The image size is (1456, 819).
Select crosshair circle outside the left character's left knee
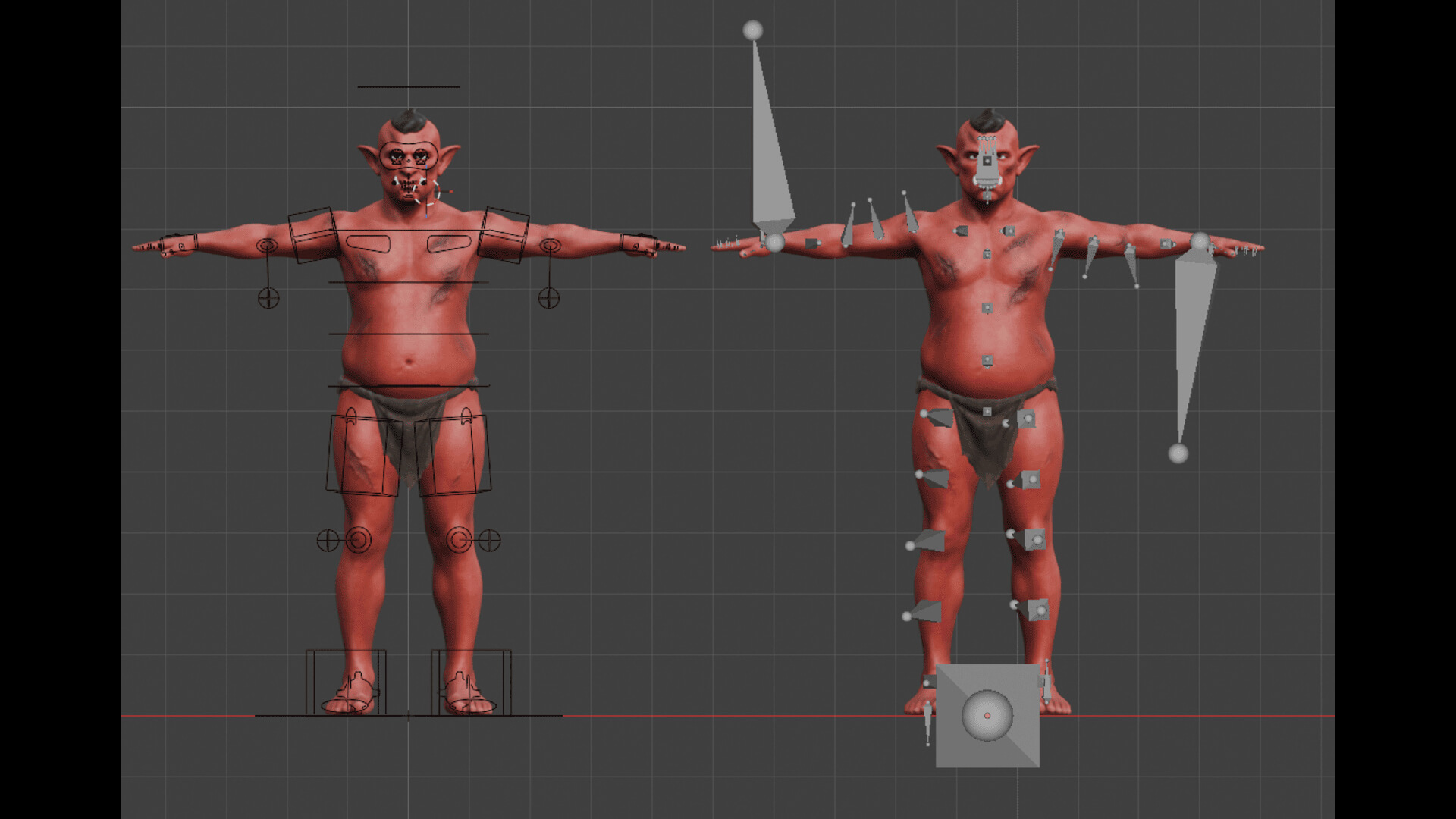pos(490,541)
